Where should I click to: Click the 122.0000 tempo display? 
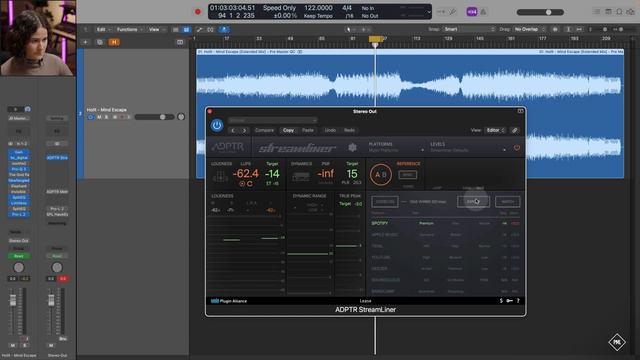318,8
